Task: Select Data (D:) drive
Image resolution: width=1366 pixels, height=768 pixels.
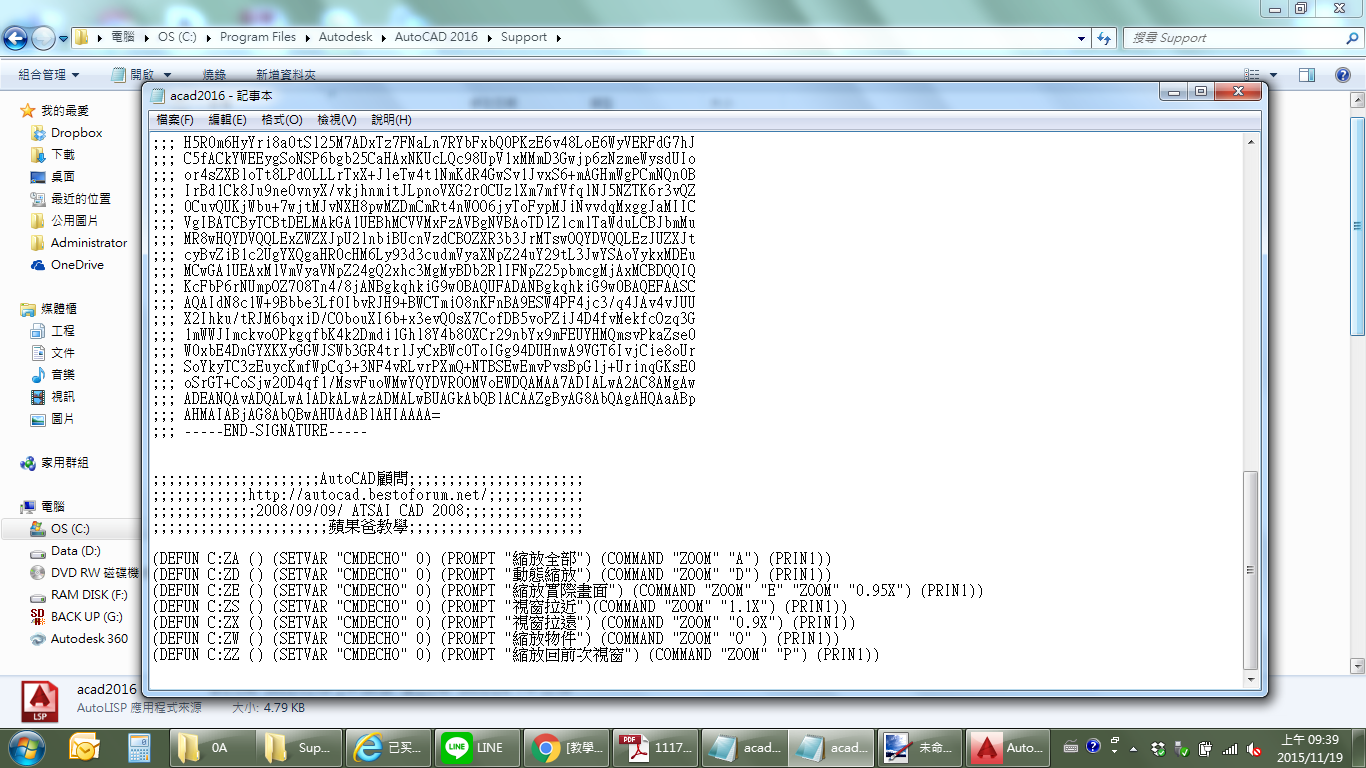Action: coord(76,550)
